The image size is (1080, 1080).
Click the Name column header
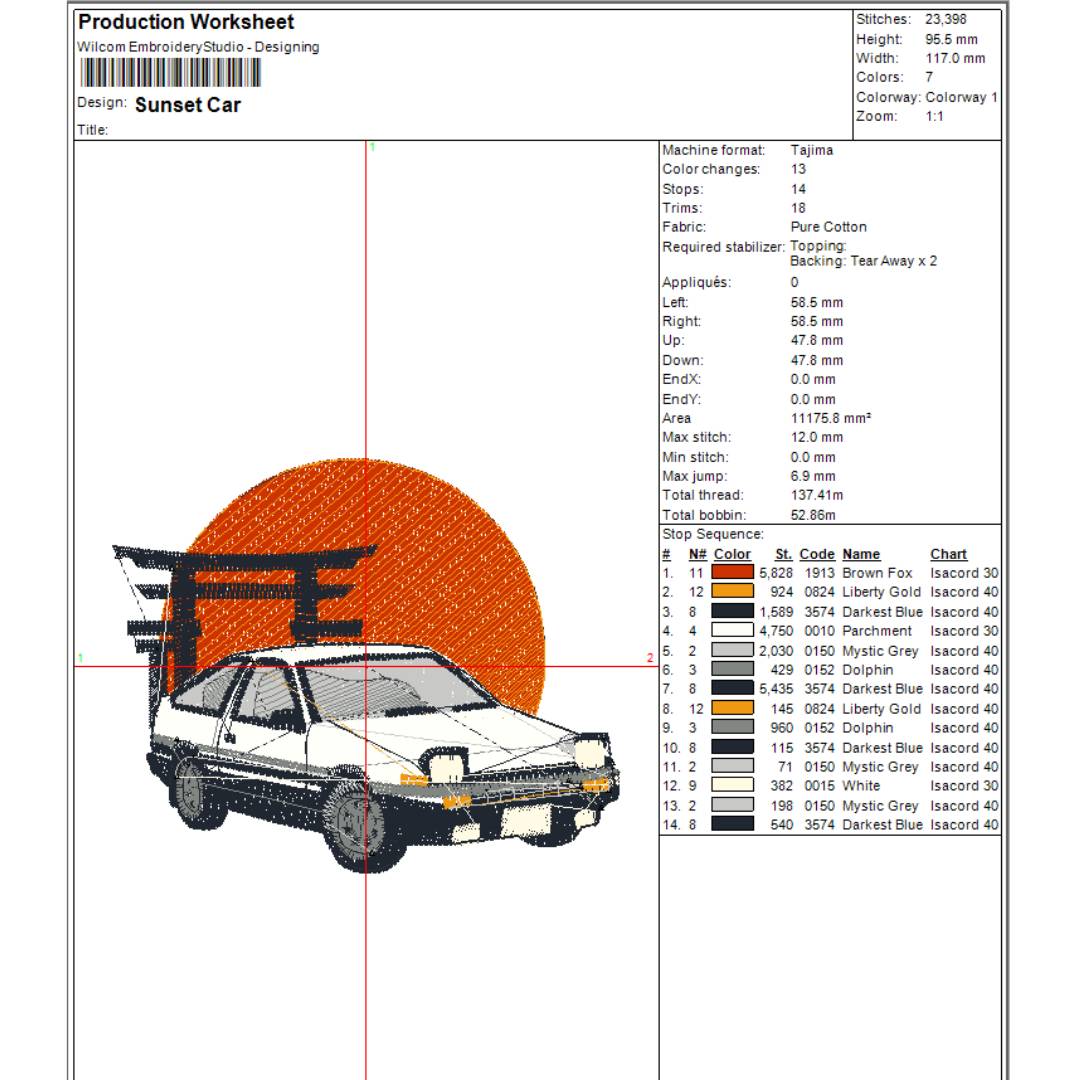(x=861, y=554)
